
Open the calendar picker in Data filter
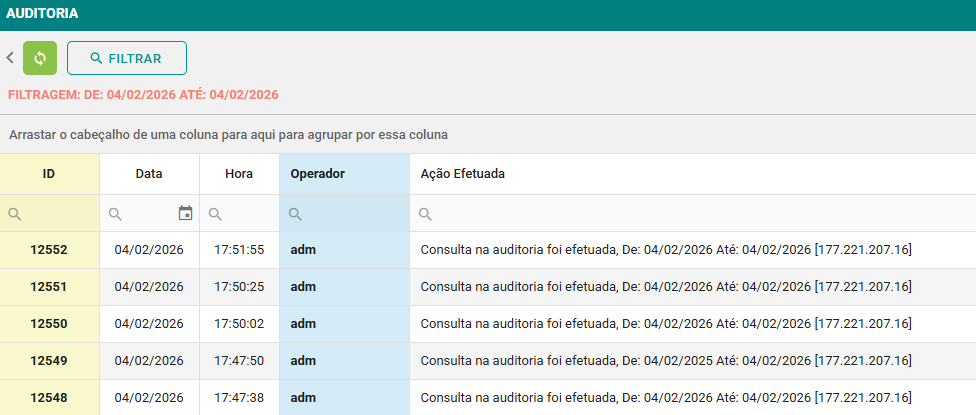pyautogui.click(x=185, y=213)
